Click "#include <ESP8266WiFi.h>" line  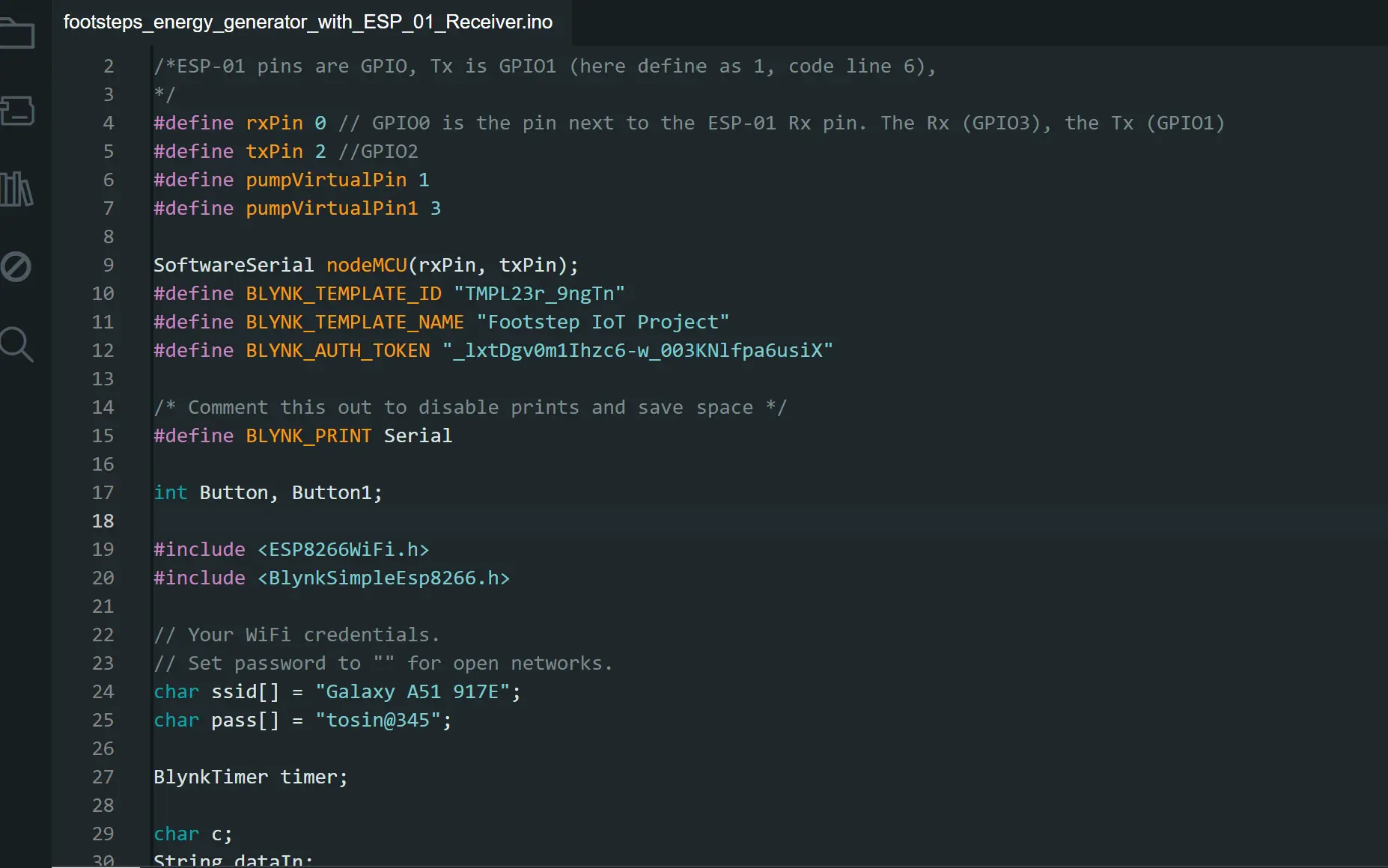[291, 549]
